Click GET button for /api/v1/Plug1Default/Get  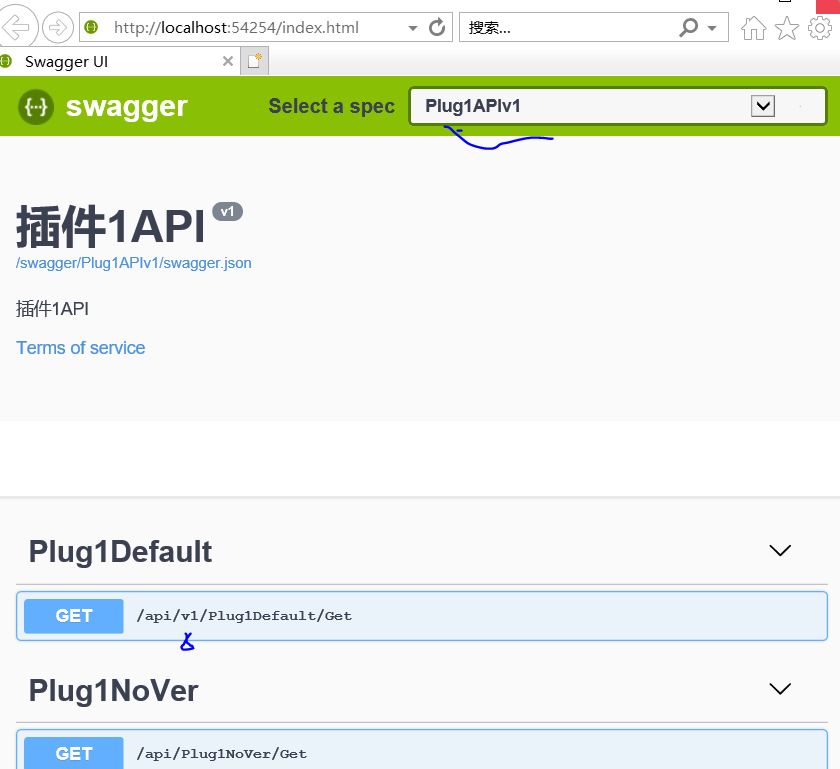tap(74, 616)
